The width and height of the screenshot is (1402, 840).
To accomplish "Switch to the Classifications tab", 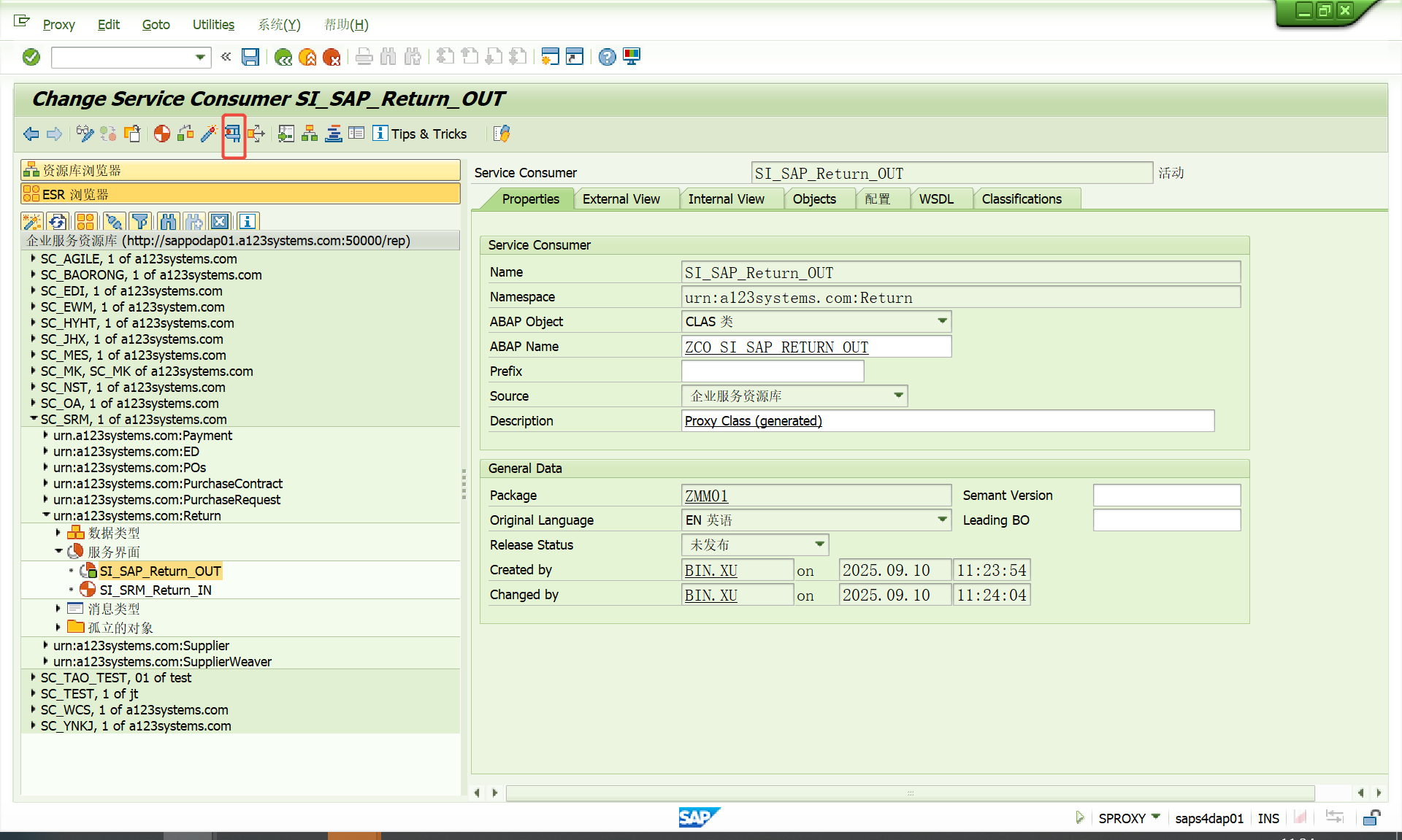I will pos(1022,199).
